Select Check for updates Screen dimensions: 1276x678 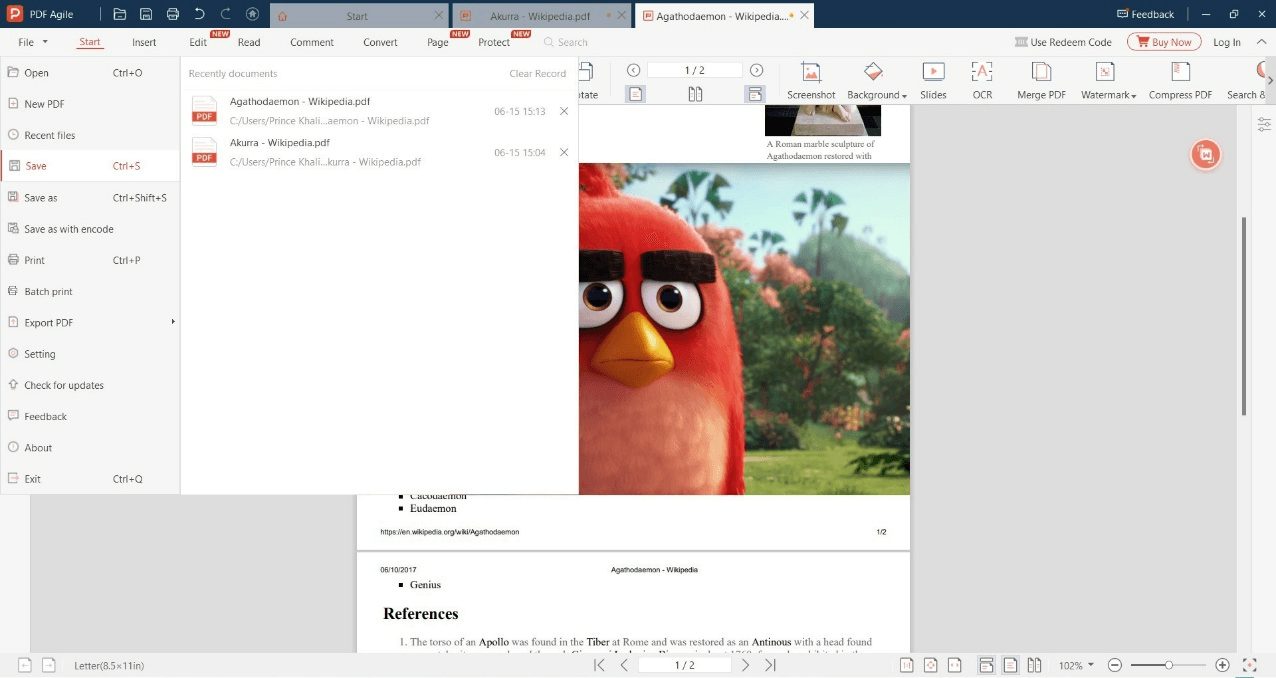coord(90,385)
